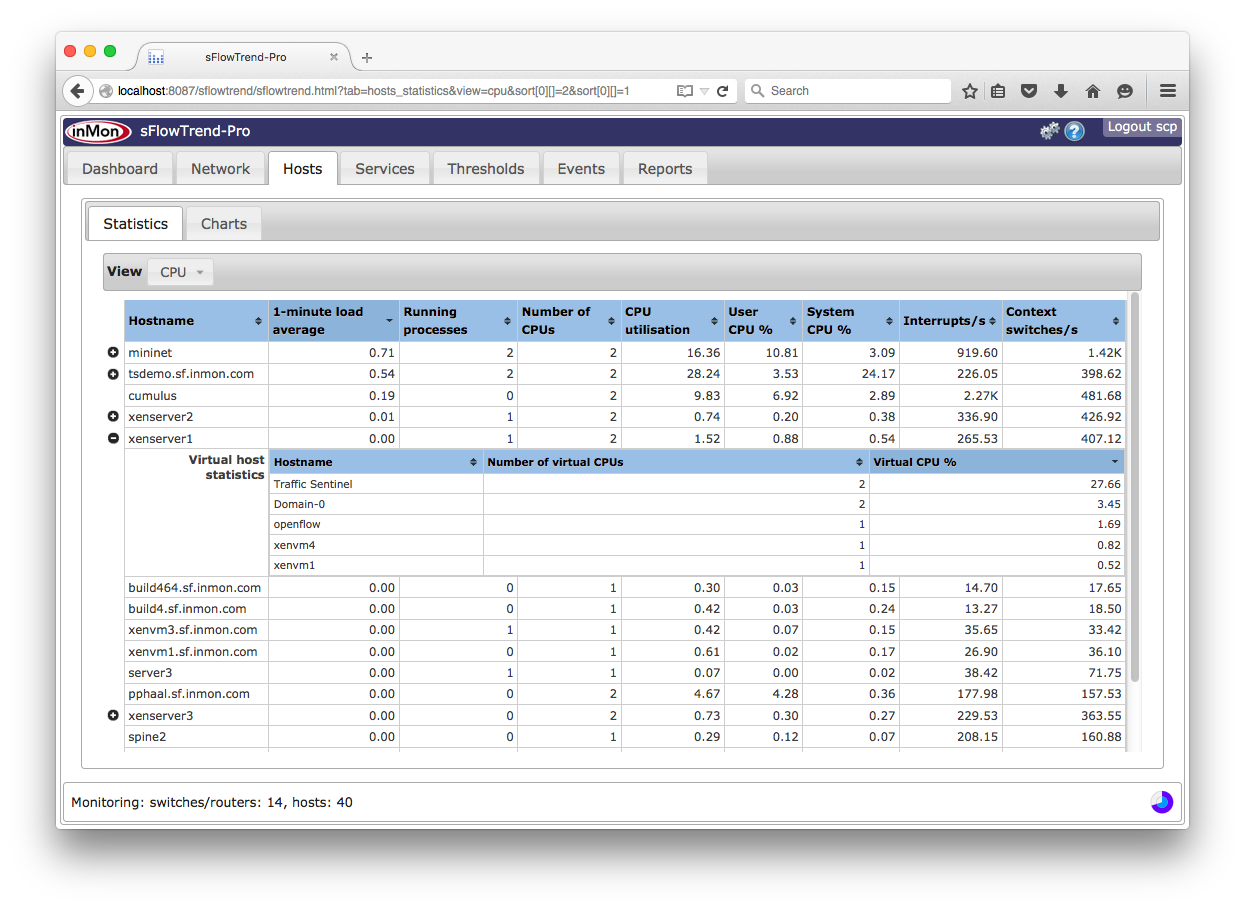Expand the xenserver2 host row
Viewport: 1245px width, 909px height.
[x=113, y=416]
